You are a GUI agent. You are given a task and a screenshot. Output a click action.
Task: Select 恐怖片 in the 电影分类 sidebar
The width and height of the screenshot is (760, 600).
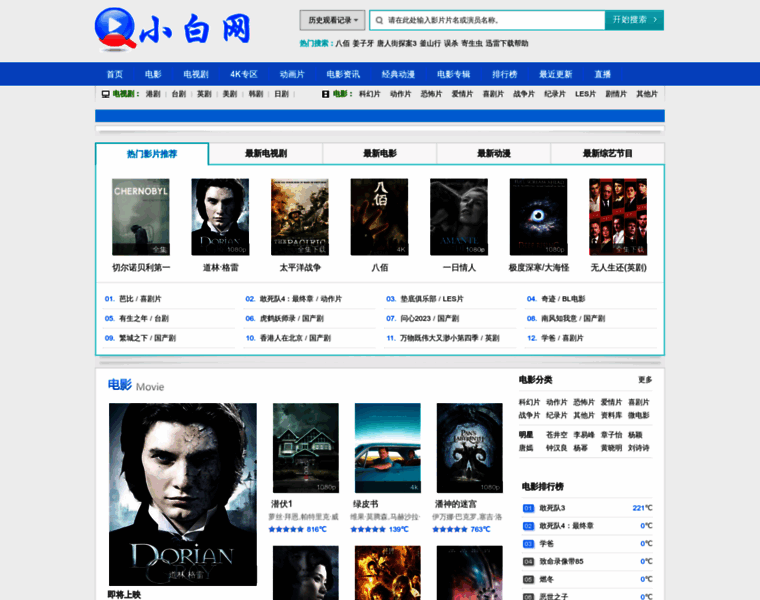584,402
